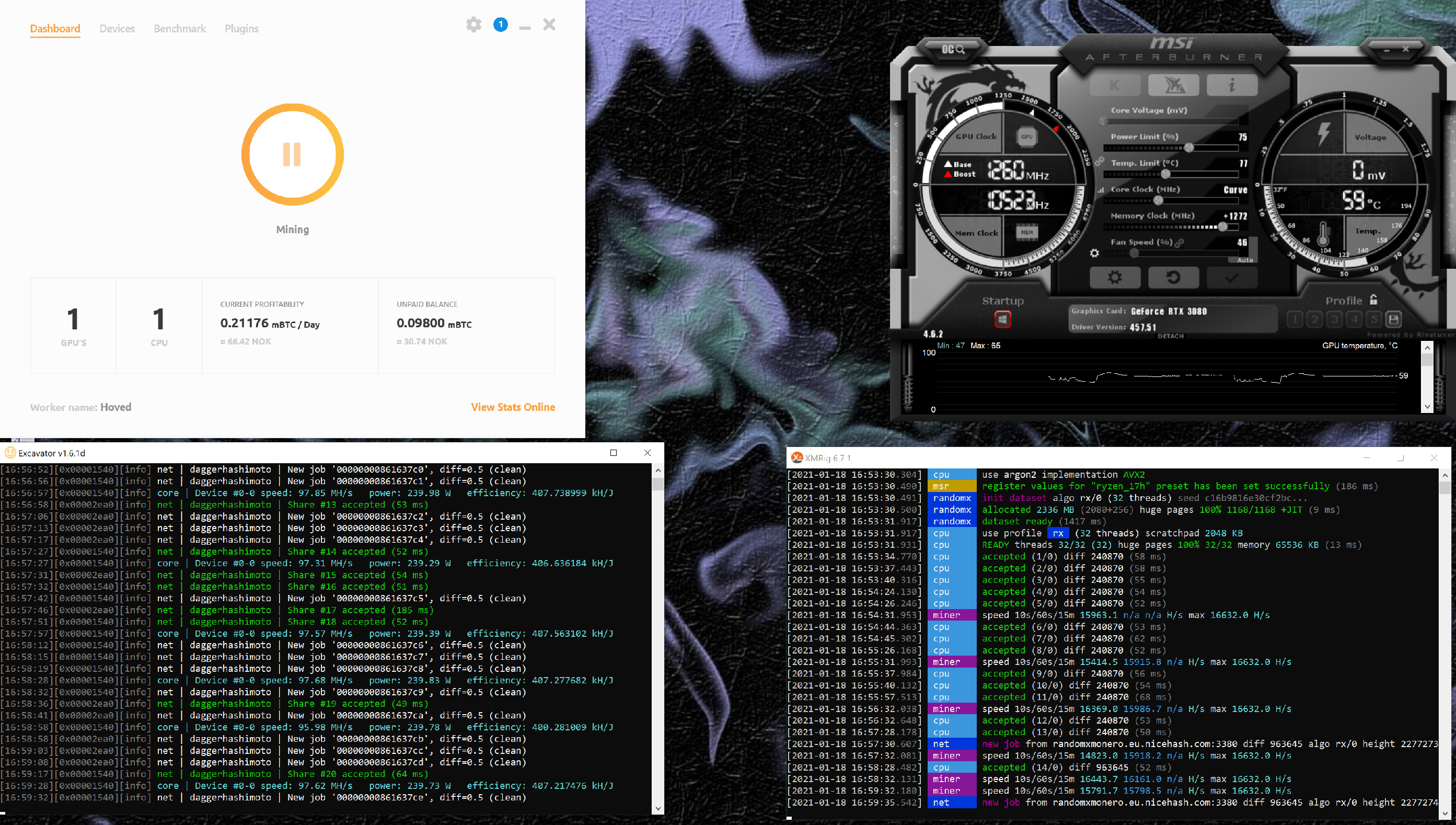The image size is (1456, 825).
Task: Click the Memory Clock value +1272
Action: pyautogui.click(x=1235, y=216)
